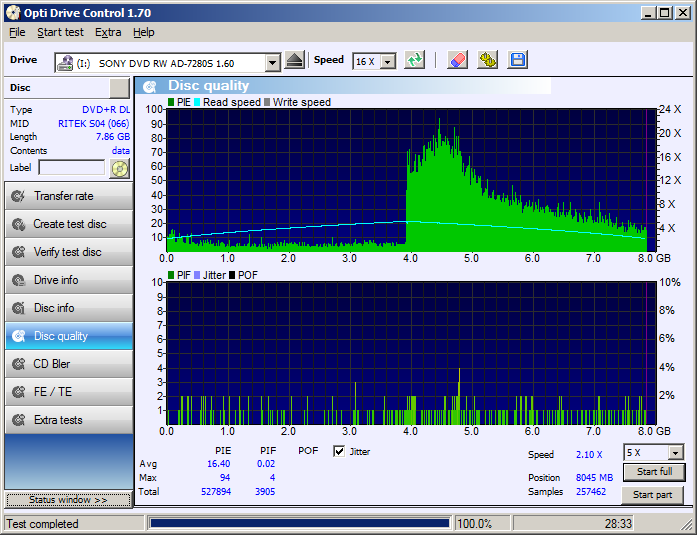Screen dimensions: 697x535
Task: Click the Samples value 257462
Action: pyautogui.click(x=591, y=491)
